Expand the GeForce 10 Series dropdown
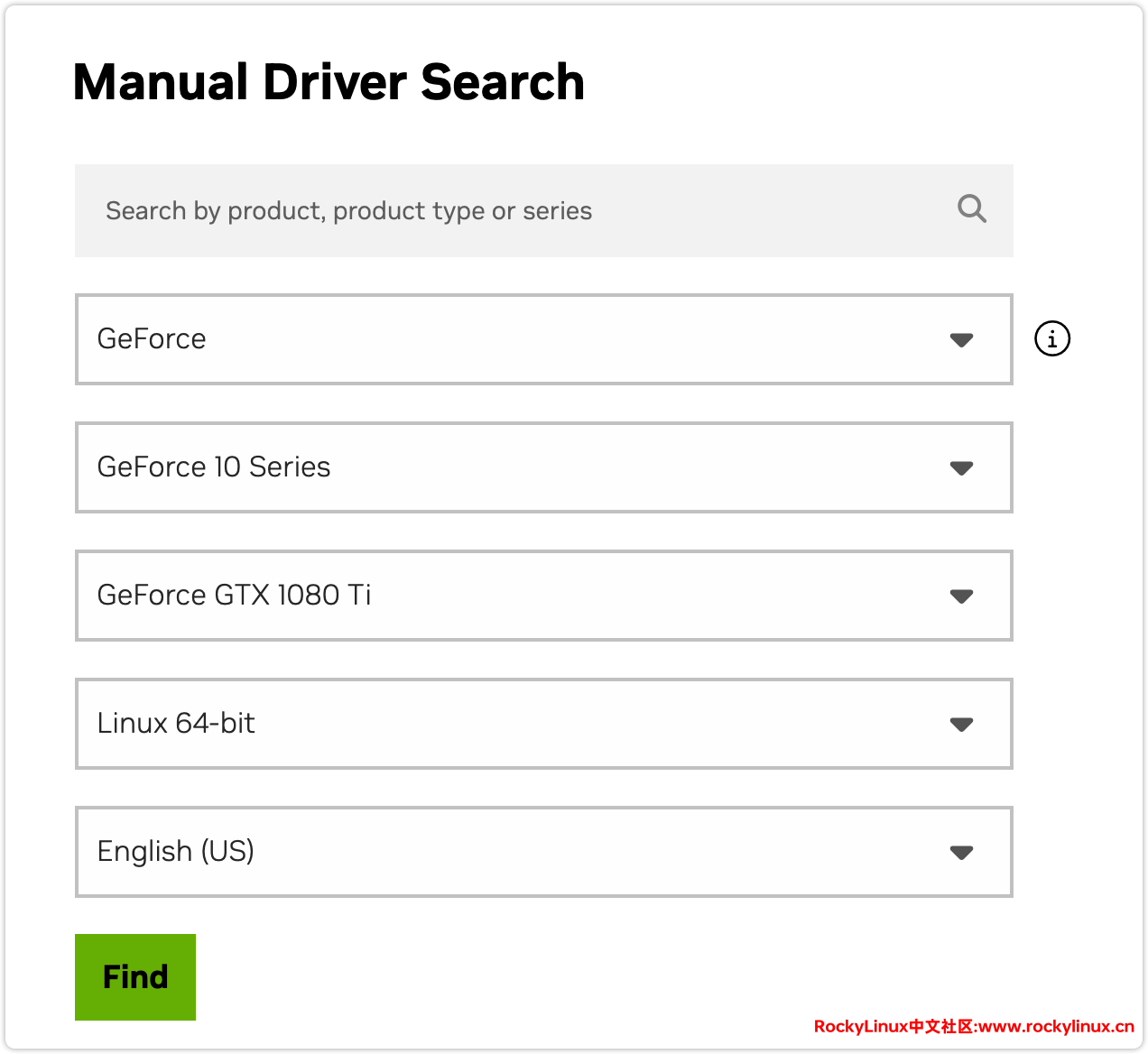Viewport: 1148px width, 1054px height. [x=542, y=467]
